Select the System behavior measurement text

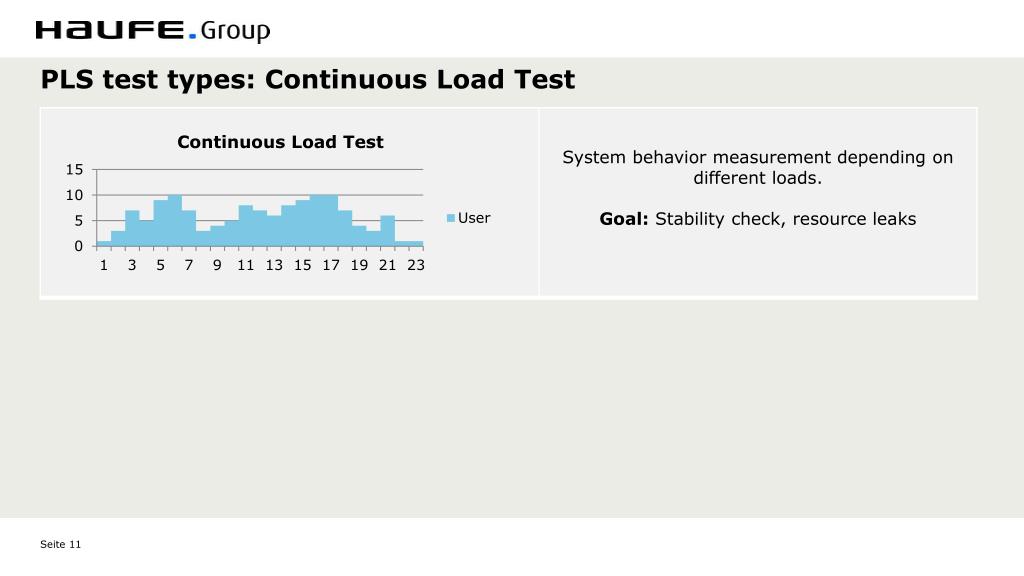point(758,167)
